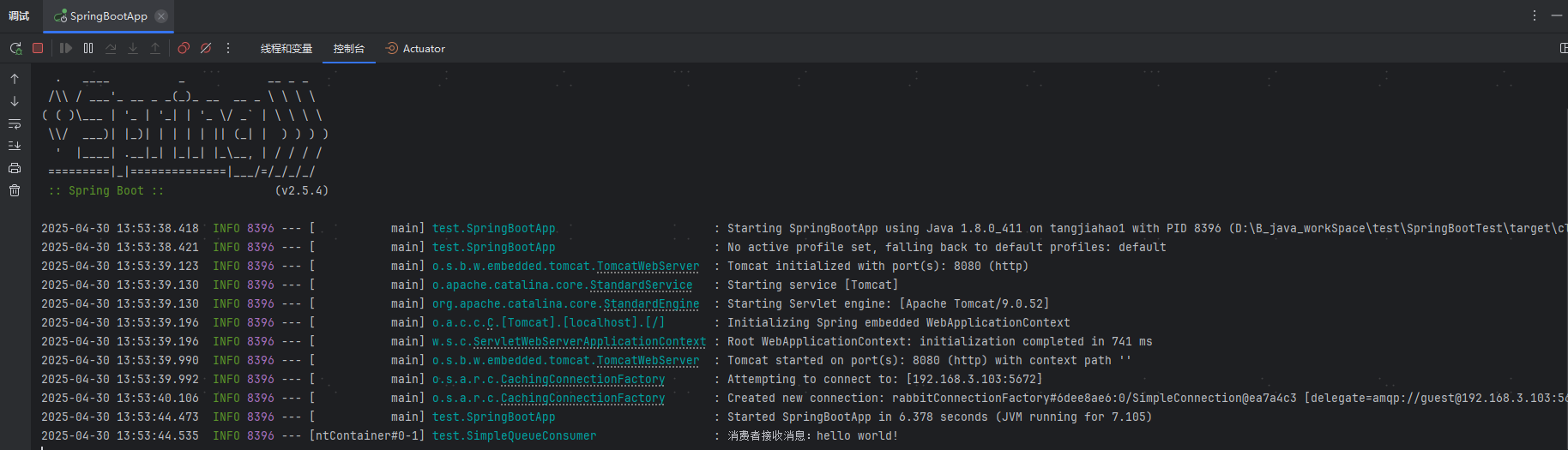1568x450 pixels.
Task: Toggle layout settings icon at right
Action: pos(1563,48)
